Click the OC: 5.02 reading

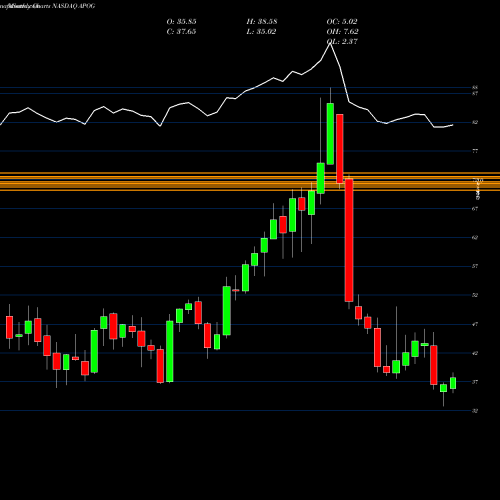tap(342, 22)
